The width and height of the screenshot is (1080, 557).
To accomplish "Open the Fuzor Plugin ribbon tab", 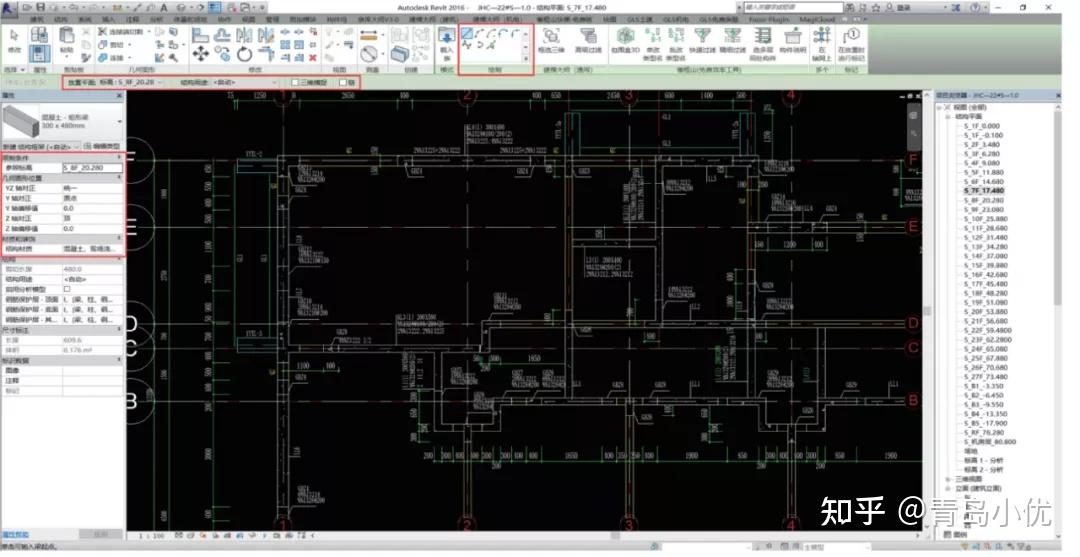I will pyautogui.click(x=769, y=19).
